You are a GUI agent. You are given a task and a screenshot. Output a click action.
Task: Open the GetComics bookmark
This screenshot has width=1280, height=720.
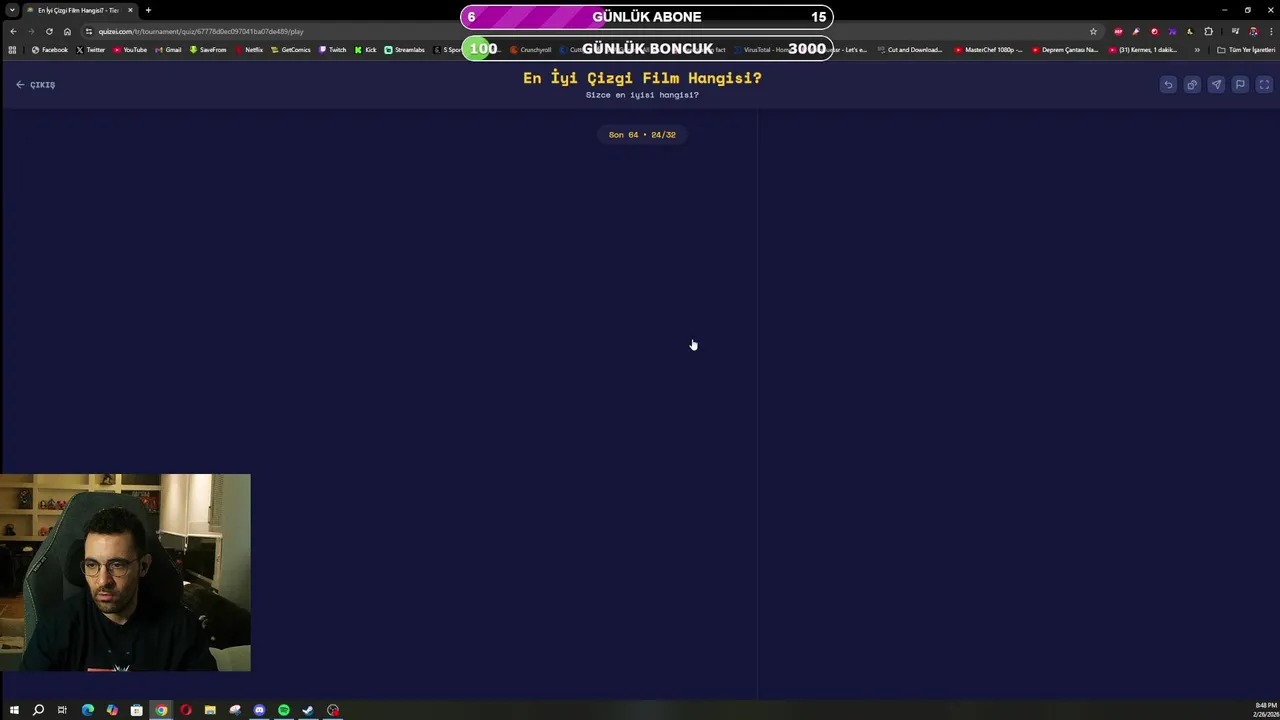click(291, 50)
